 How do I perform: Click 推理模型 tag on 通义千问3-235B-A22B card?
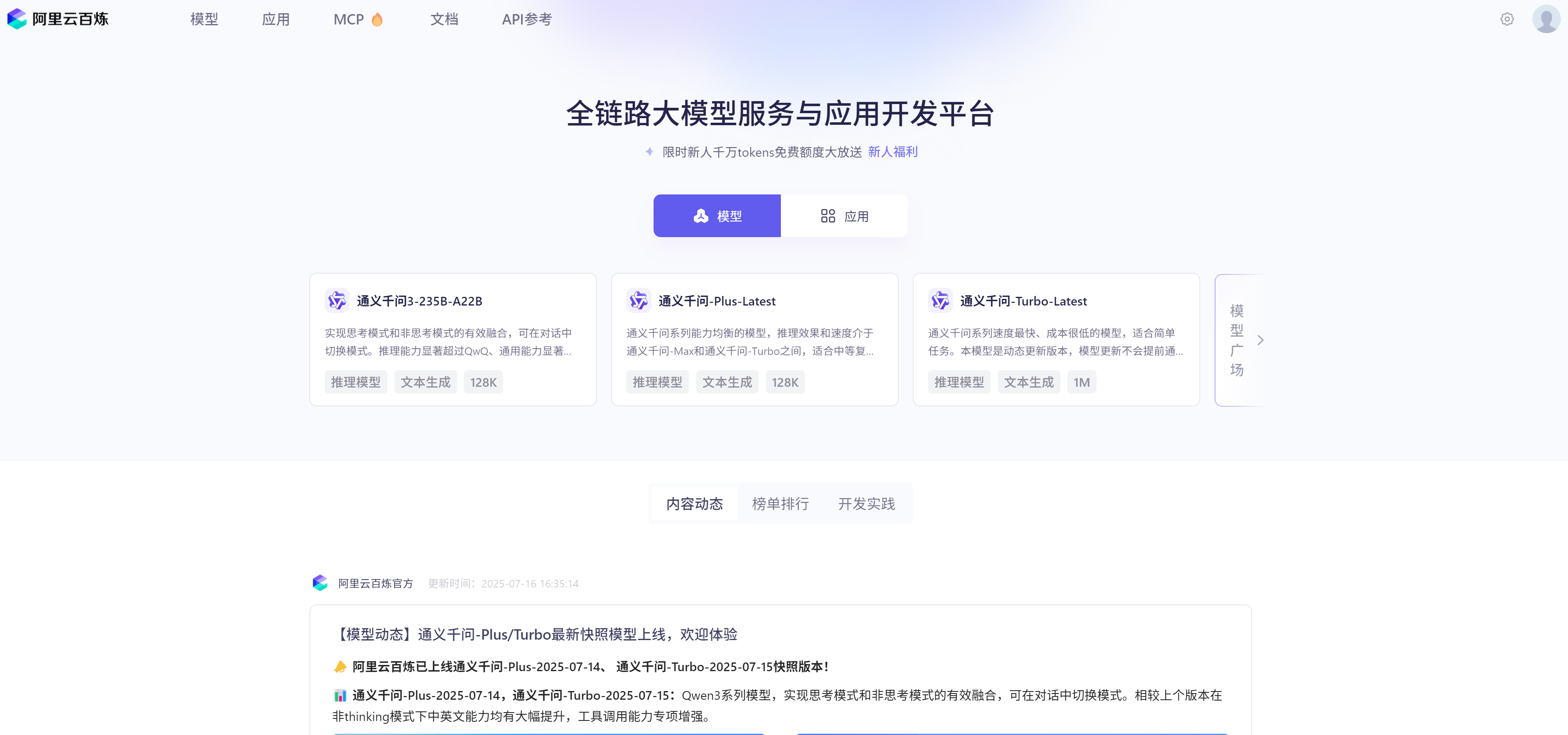pyautogui.click(x=355, y=382)
